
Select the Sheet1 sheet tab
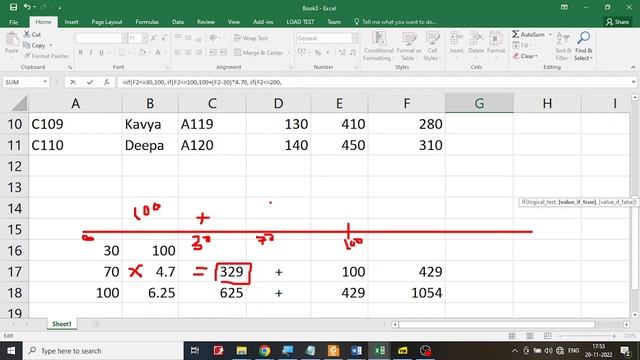62,324
